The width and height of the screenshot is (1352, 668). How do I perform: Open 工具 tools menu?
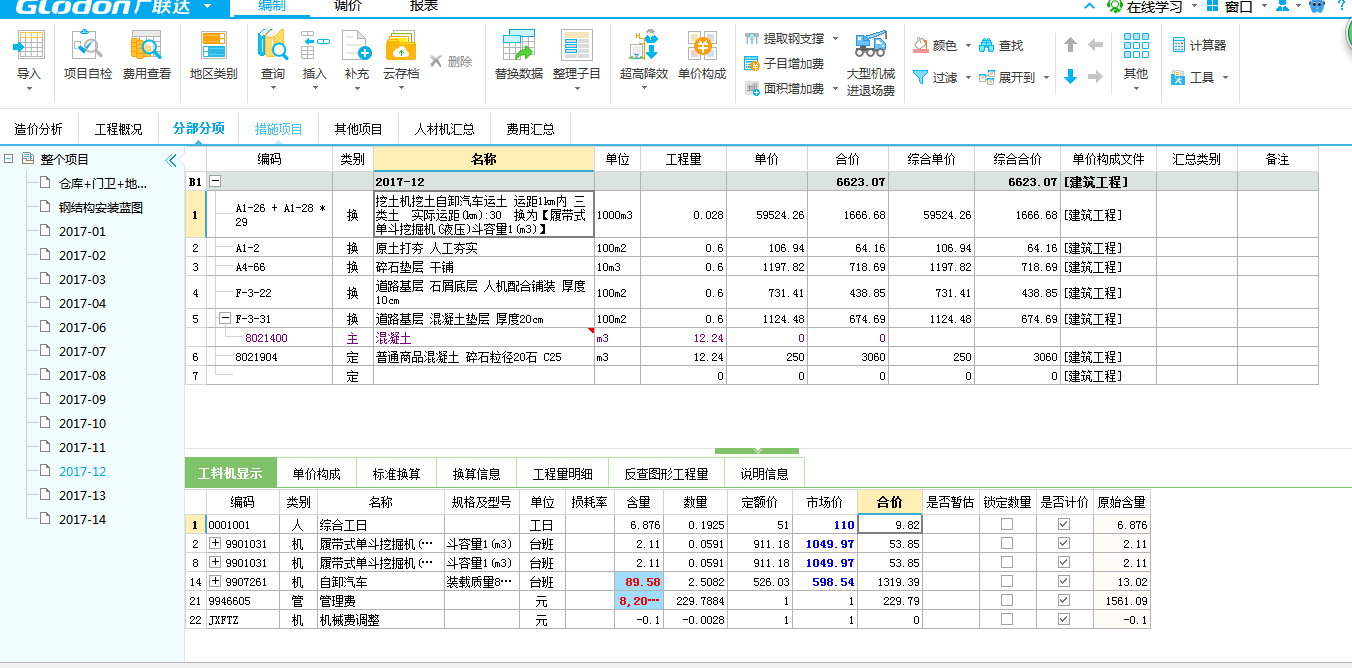(x=1198, y=77)
